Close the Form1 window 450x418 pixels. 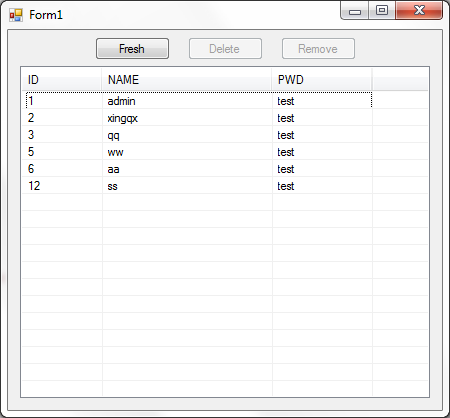coord(419,10)
